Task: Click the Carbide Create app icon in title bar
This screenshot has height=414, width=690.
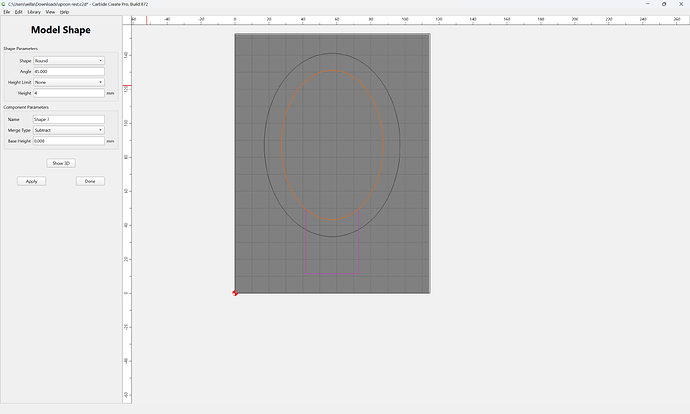Action: point(4,4)
